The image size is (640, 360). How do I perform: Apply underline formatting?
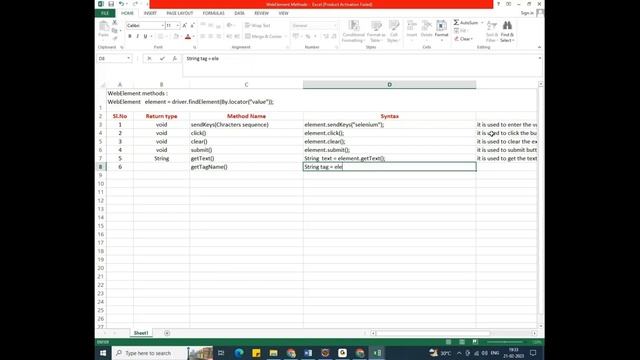[145, 36]
